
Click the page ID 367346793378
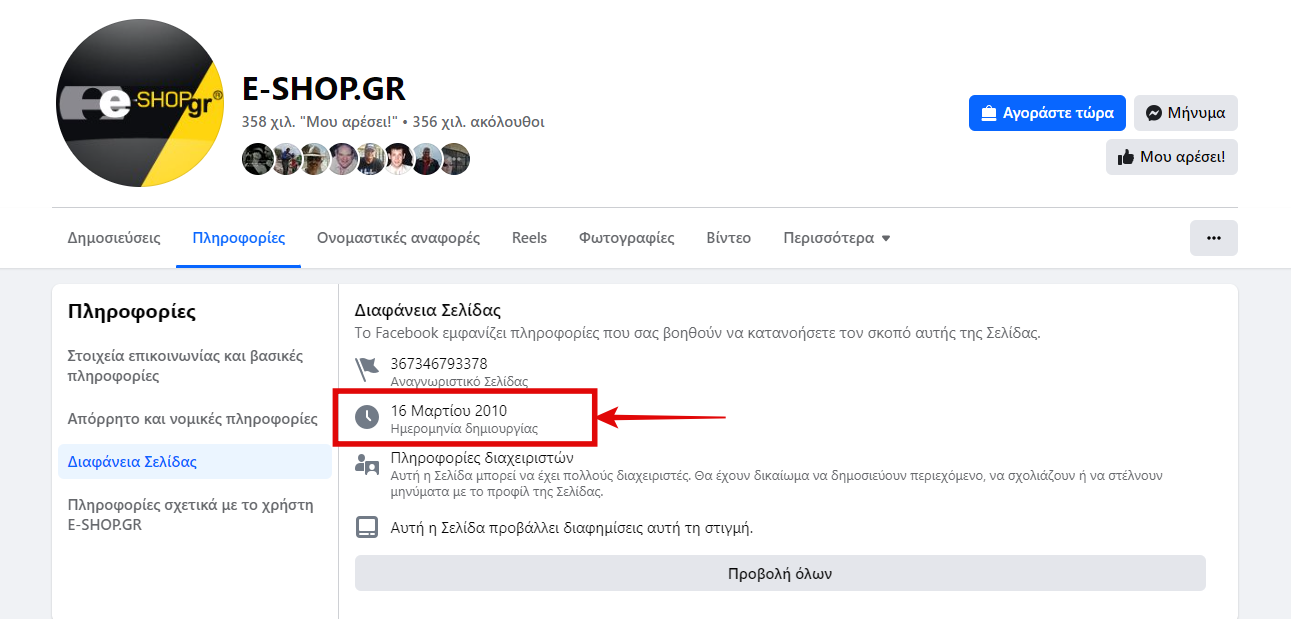coord(439,363)
